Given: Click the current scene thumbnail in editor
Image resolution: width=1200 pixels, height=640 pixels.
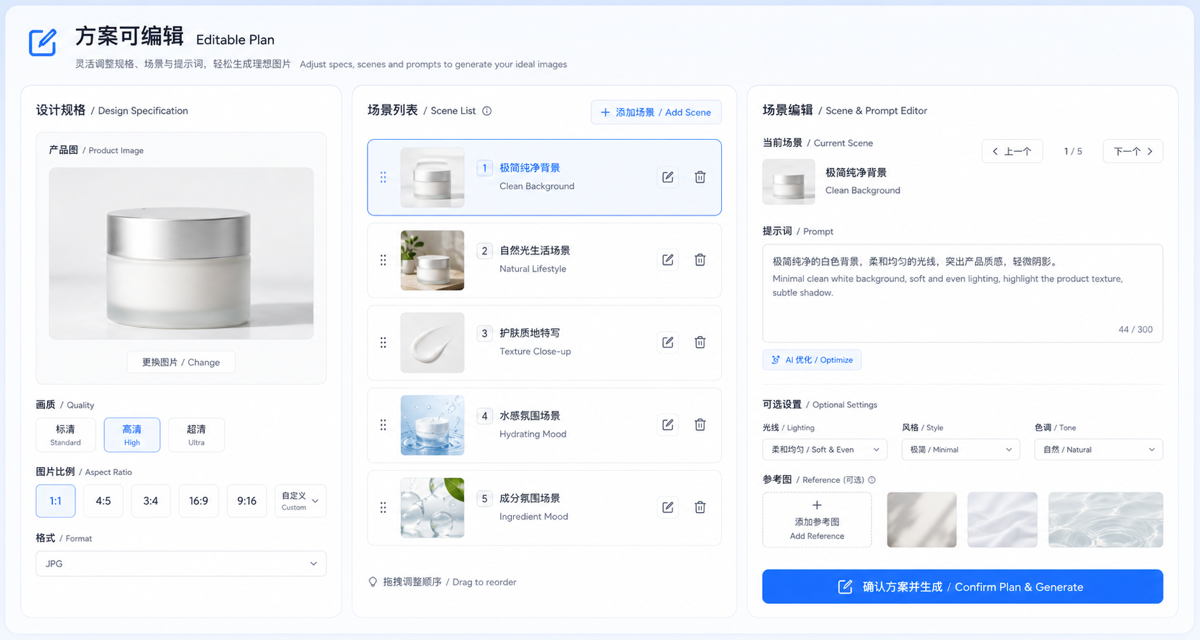Looking at the screenshot, I should [788, 182].
